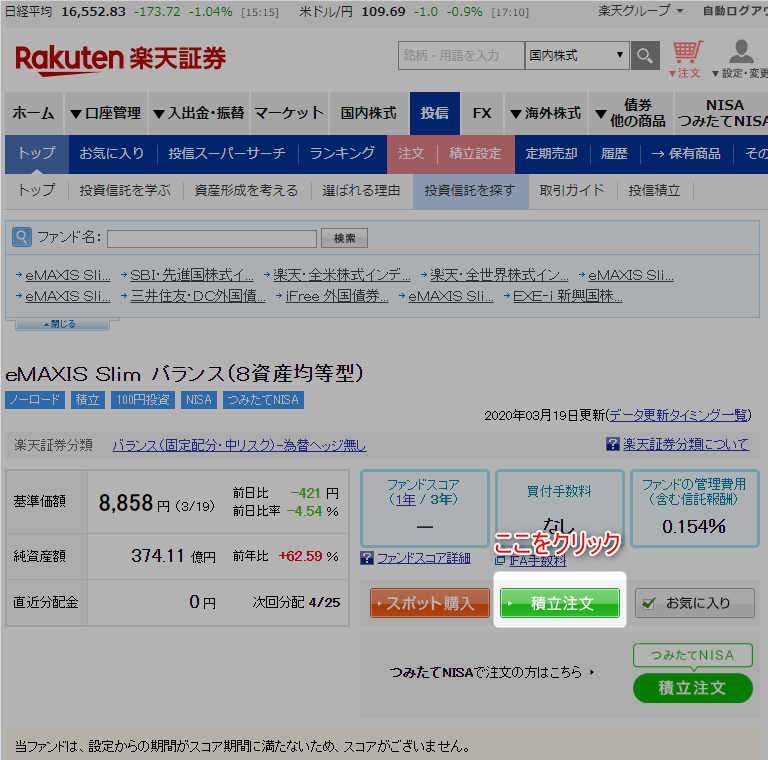Screen dimensions: 768x760
Task: Click the つみたてNISA 積立注文 round button
Action: (693, 688)
